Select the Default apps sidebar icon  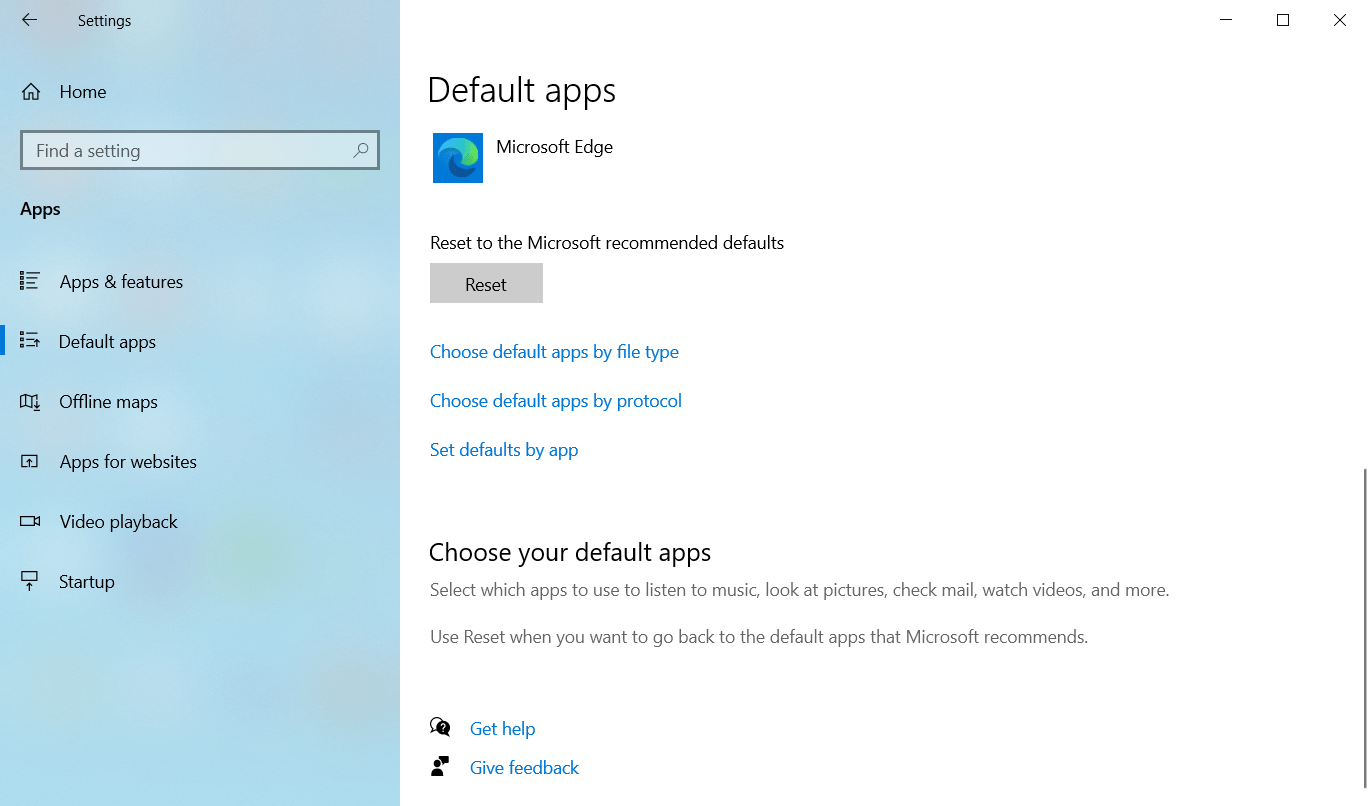[x=30, y=341]
